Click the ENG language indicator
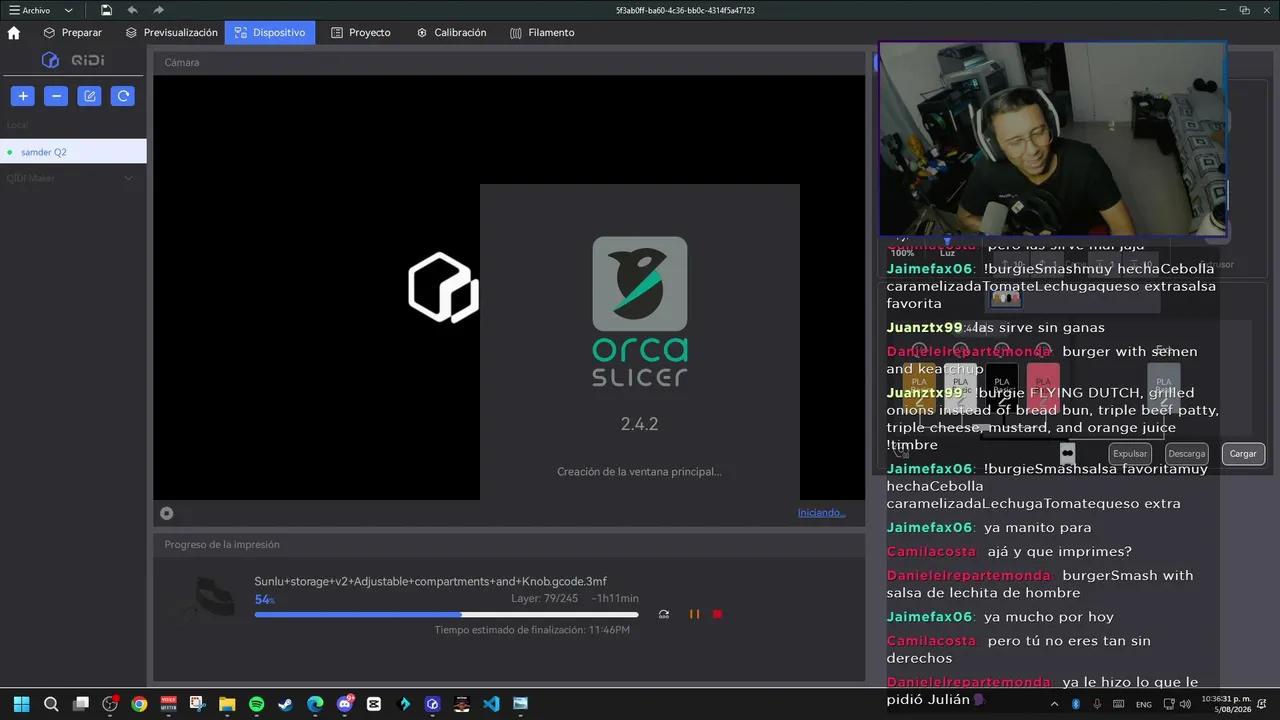 [1144, 704]
